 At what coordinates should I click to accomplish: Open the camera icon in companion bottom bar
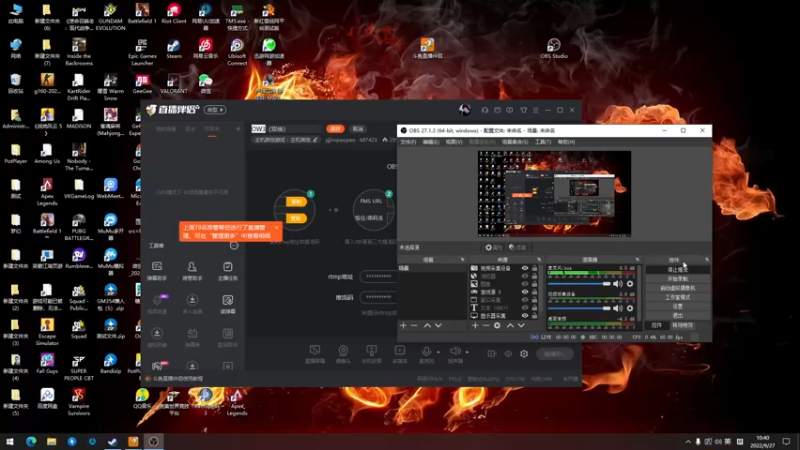click(343, 353)
